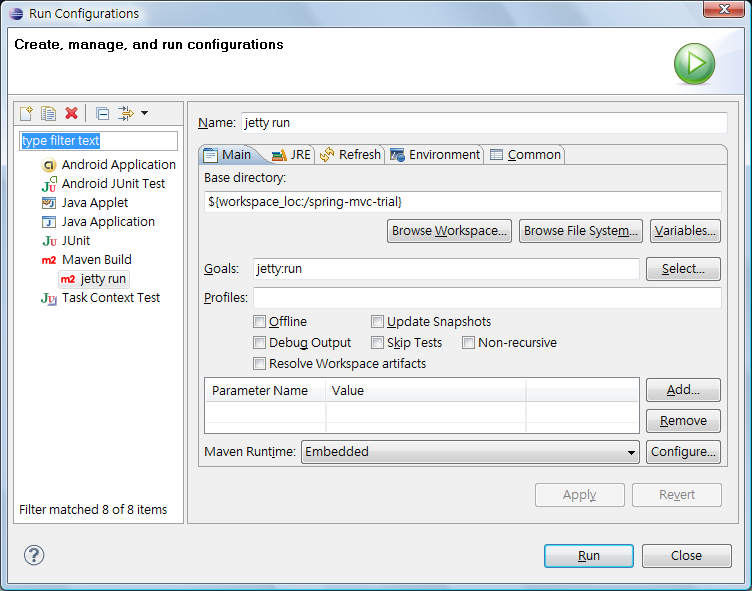The height and width of the screenshot is (591, 752).
Task: Click the red Delete configuration icon
Action: pyautogui.click(x=71, y=113)
